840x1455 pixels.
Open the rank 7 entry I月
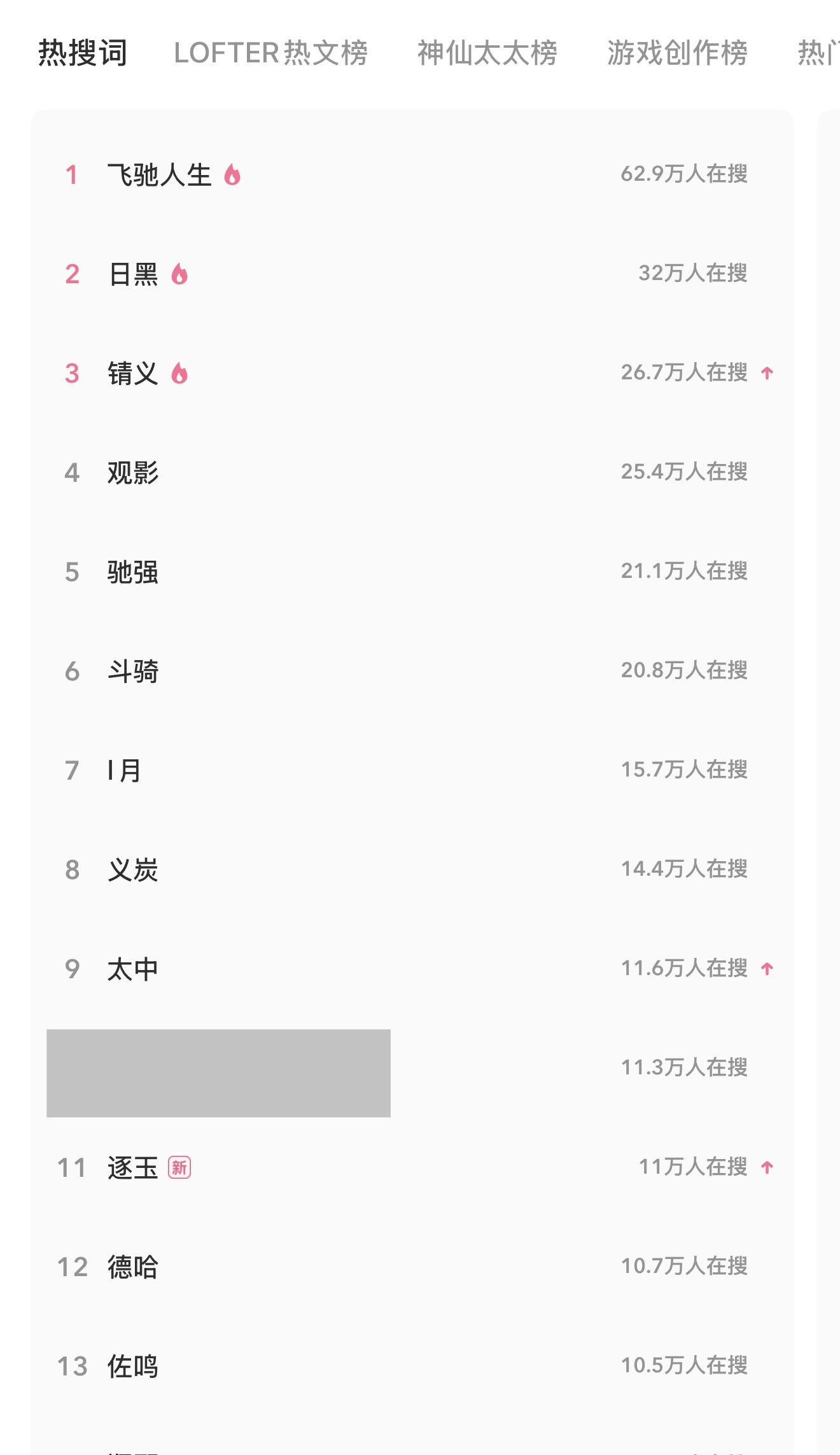[x=125, y=770]
